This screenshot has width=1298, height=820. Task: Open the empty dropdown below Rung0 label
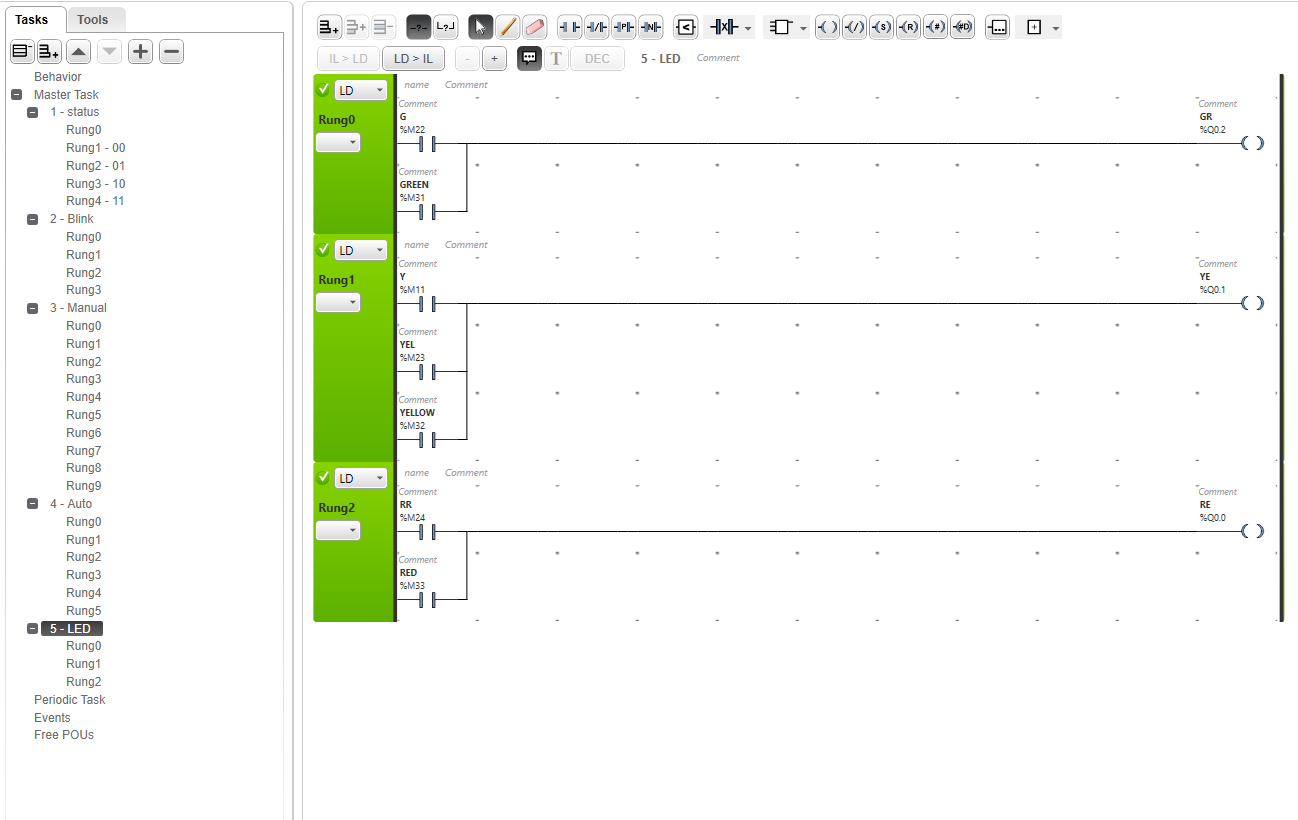point(338,143)
